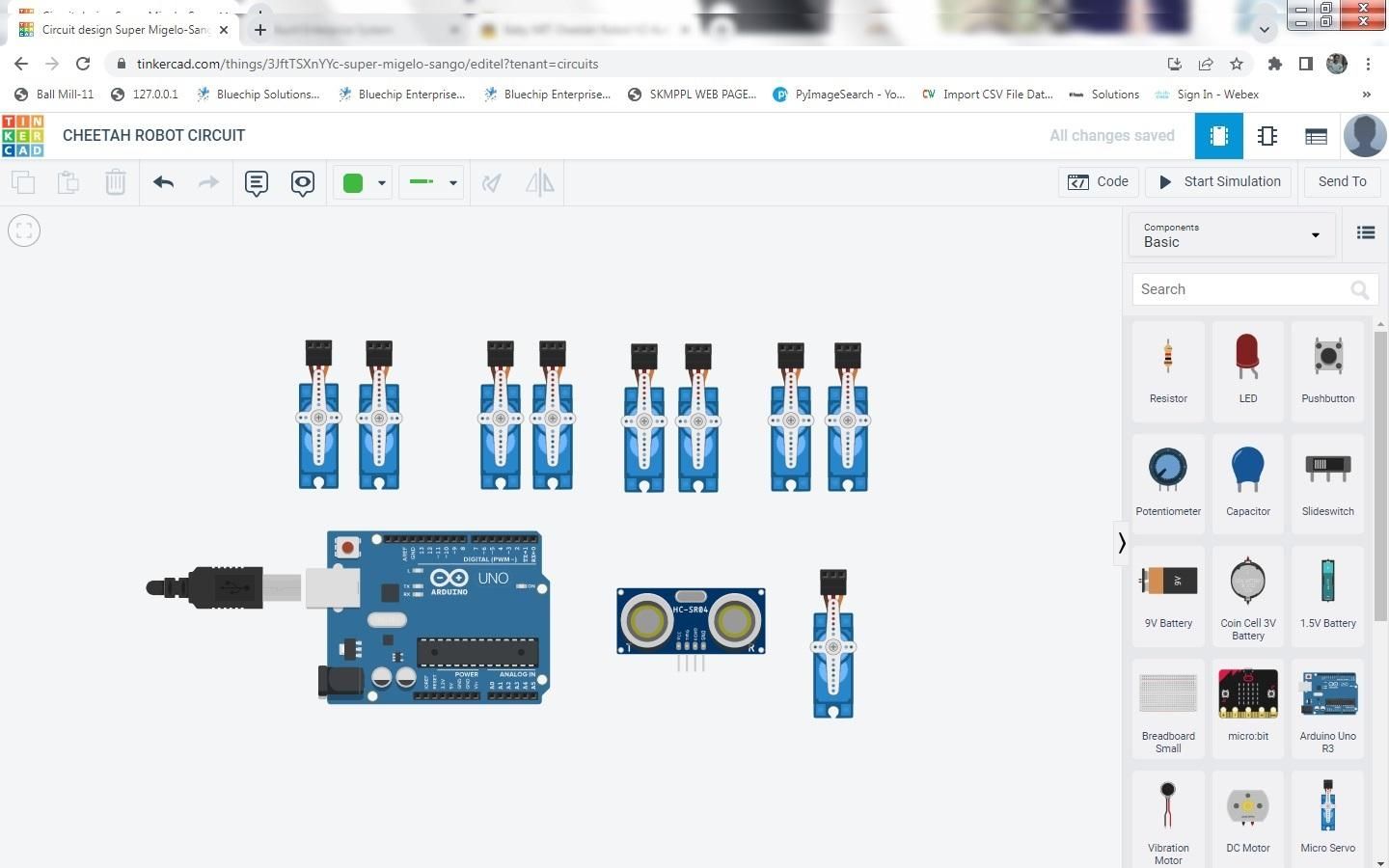Select the green color swatch
Image resolution: width=1389 pixels, height=868 pixels.
[353, 182]
